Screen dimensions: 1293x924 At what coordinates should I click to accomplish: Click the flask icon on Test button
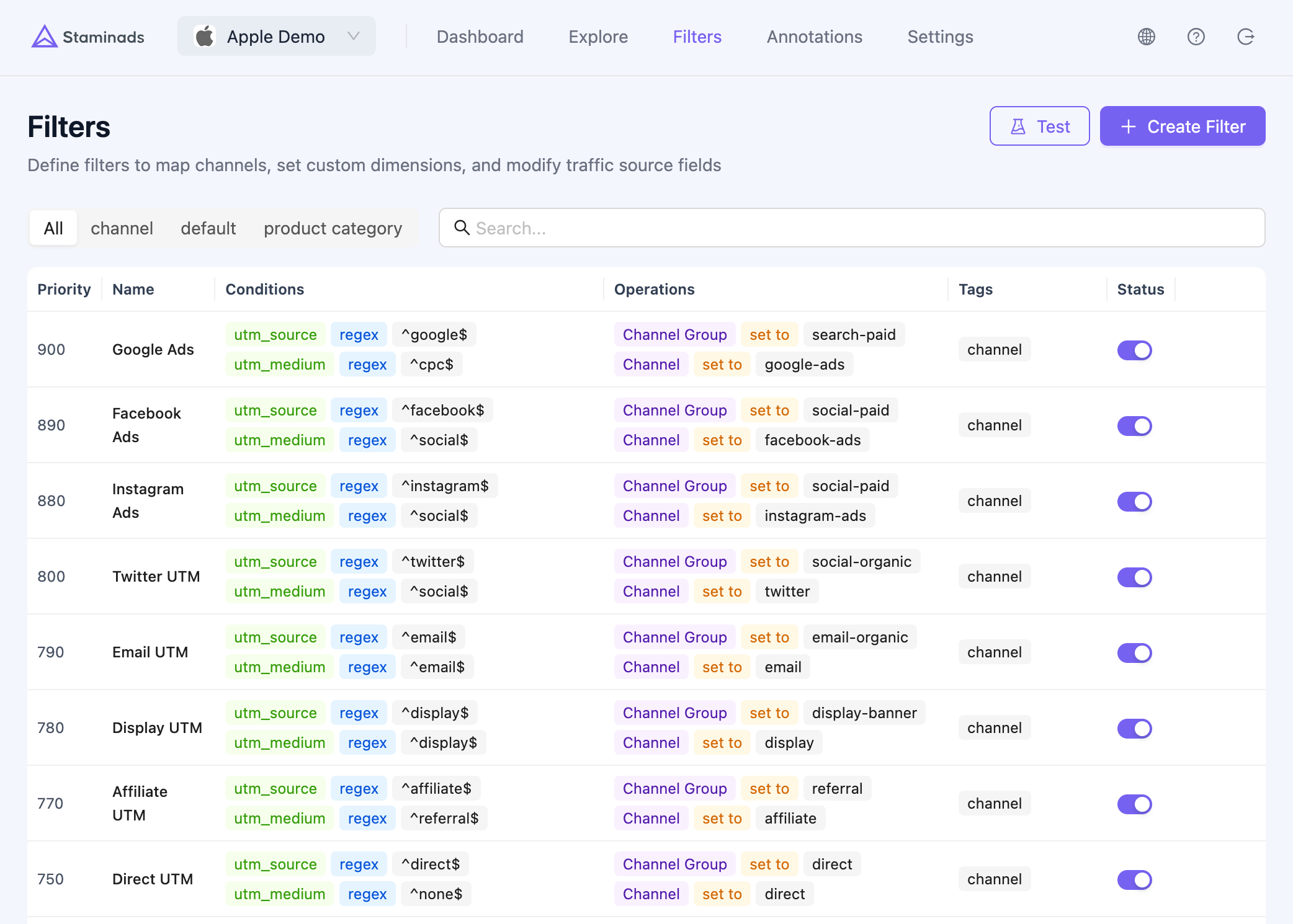1018,127
